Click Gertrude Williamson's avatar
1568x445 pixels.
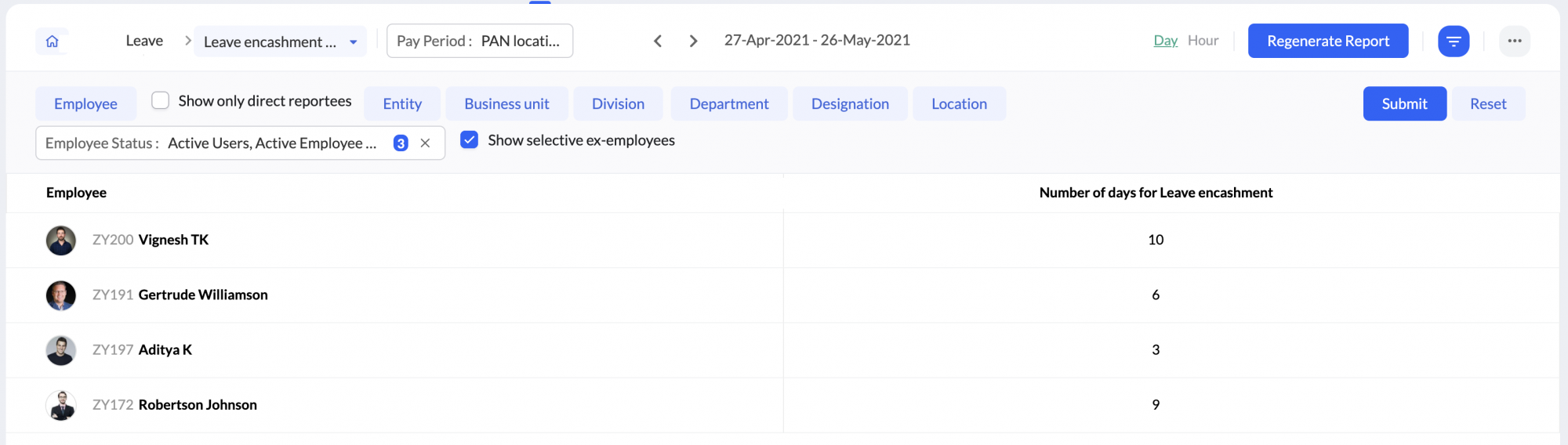click(61, 295)
